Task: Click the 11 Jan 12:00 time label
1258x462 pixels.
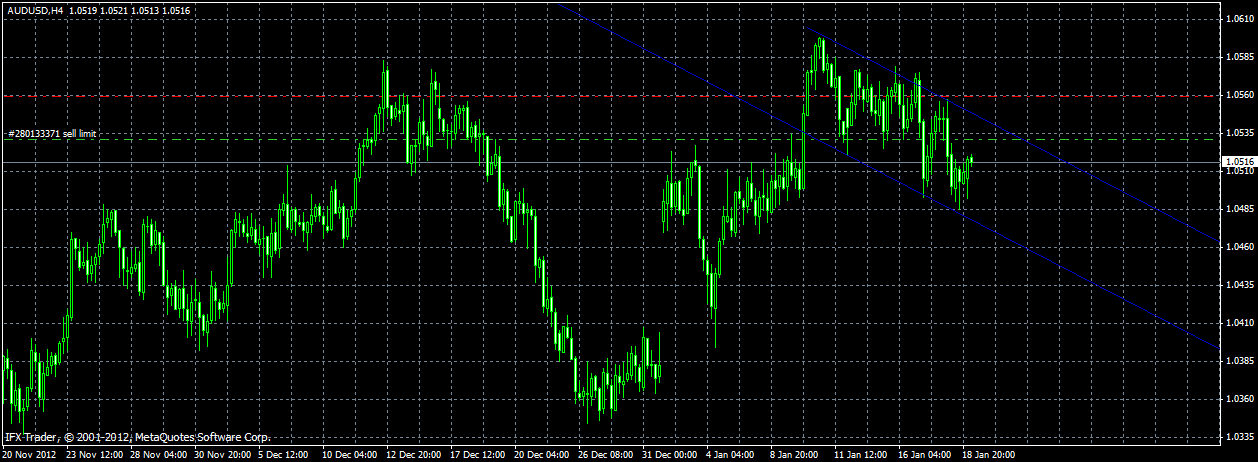Action: point(862,454)
